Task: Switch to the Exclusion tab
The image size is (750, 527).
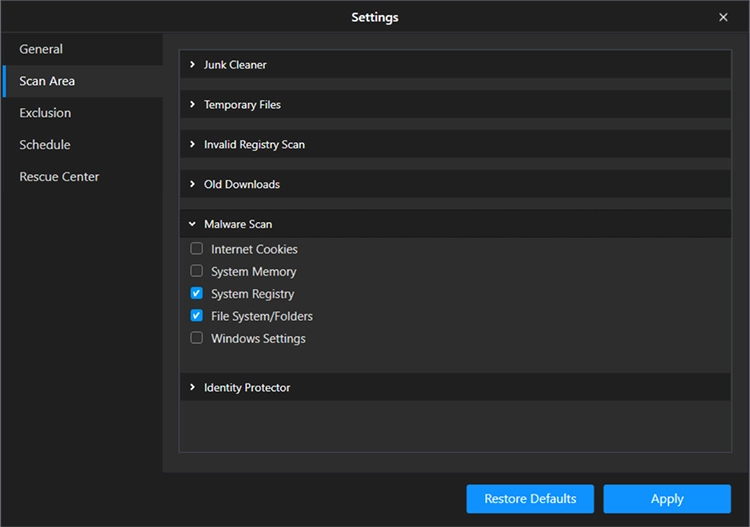Action: 82,113
